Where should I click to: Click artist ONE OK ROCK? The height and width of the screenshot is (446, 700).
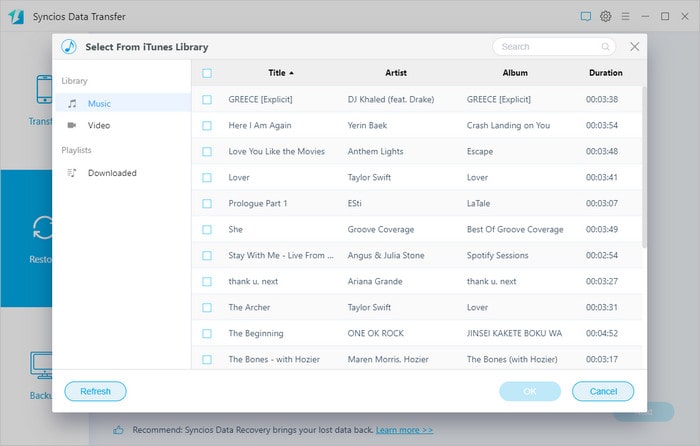pos(375,333)
